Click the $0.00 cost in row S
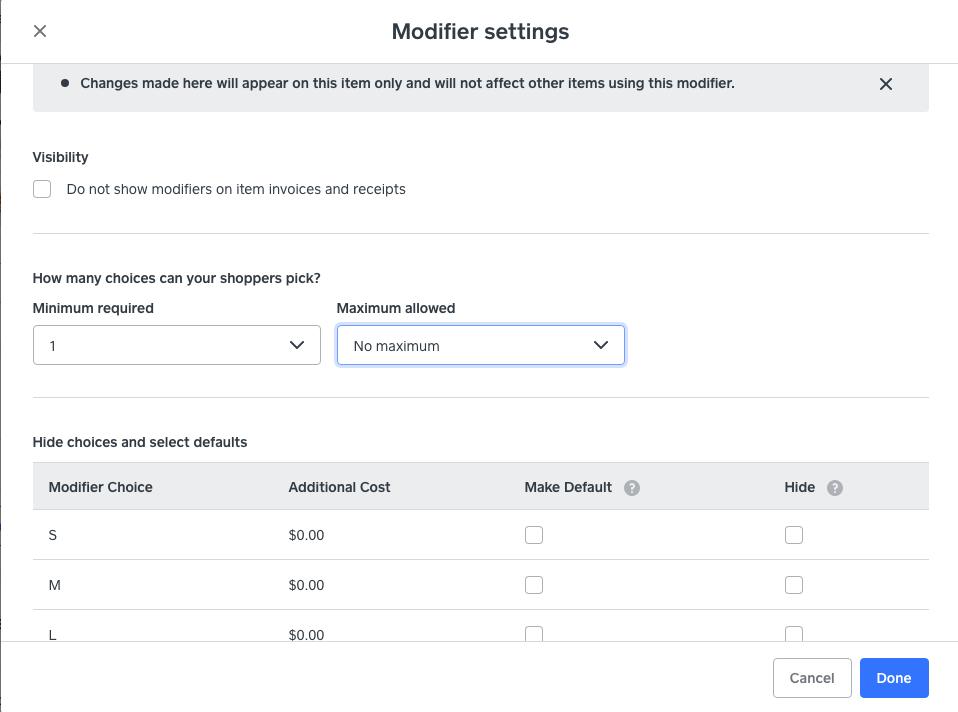This screenshot has height=712, width=958. 306,535
